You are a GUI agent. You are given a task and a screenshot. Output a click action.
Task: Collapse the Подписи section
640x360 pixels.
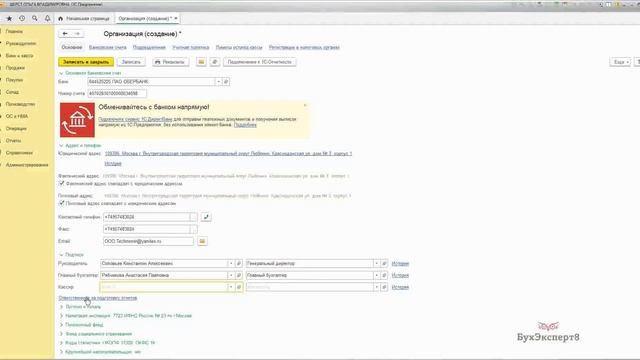pos(61,255)
